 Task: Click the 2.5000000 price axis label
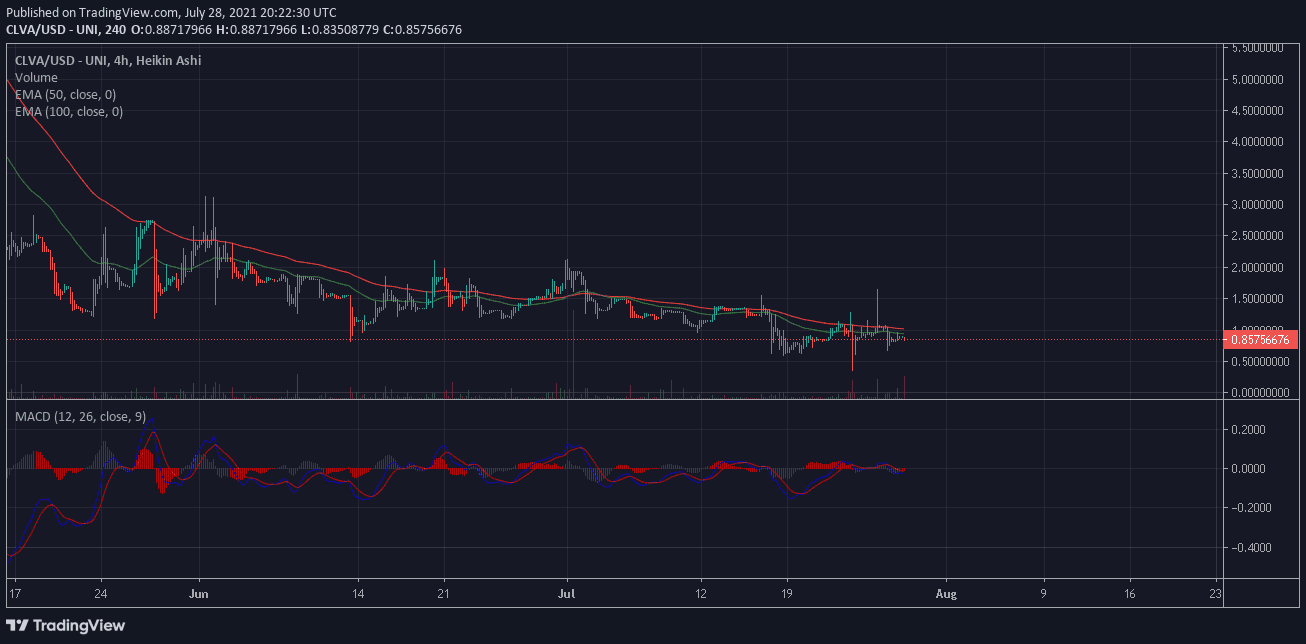pyautogui.click(x=1257, y=236)
